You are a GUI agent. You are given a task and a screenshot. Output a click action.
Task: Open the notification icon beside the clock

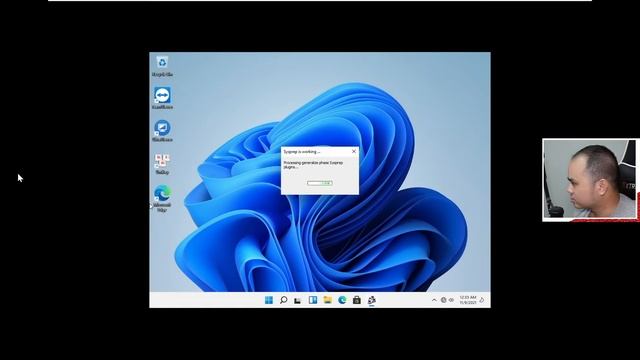(x=482, y=300)
